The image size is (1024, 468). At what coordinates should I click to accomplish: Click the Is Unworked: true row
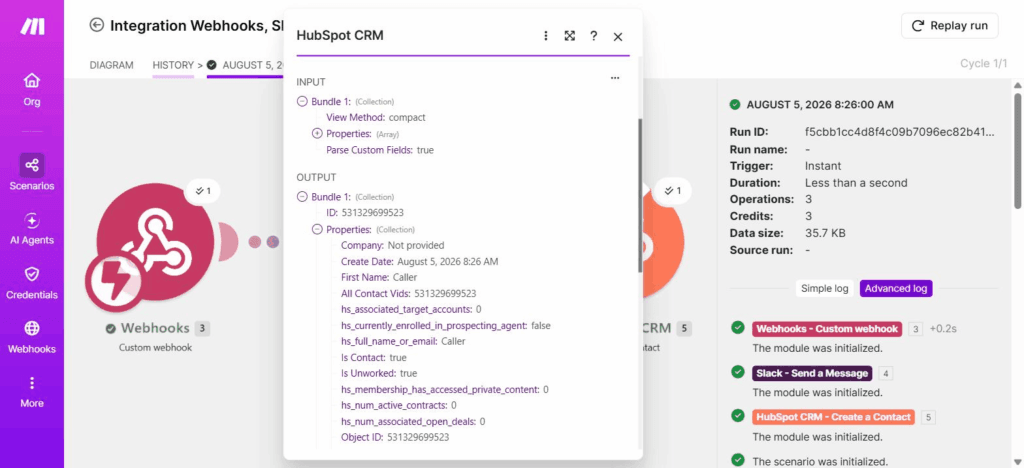click(379, 373)
